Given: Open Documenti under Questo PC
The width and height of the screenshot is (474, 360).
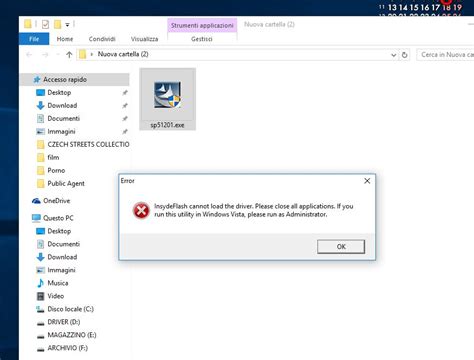Looking at the screenshot, I should 63,244.
